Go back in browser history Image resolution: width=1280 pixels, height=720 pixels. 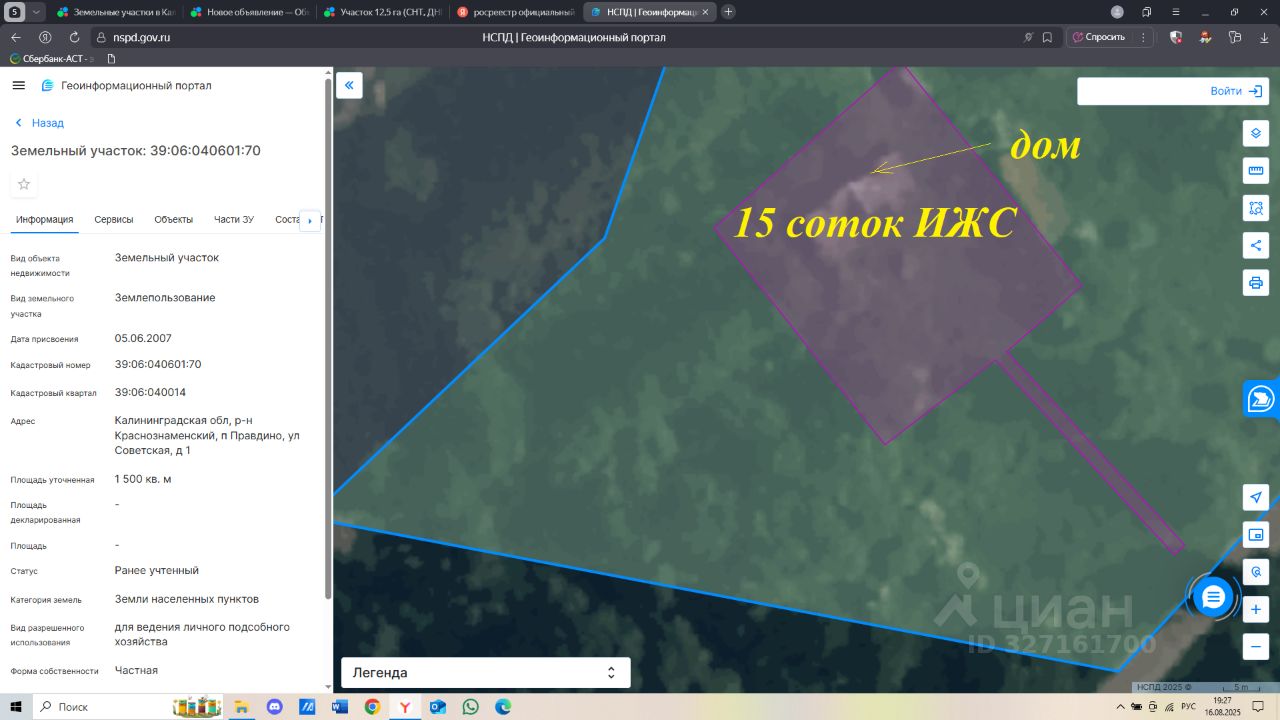click(x=14, y=37)
